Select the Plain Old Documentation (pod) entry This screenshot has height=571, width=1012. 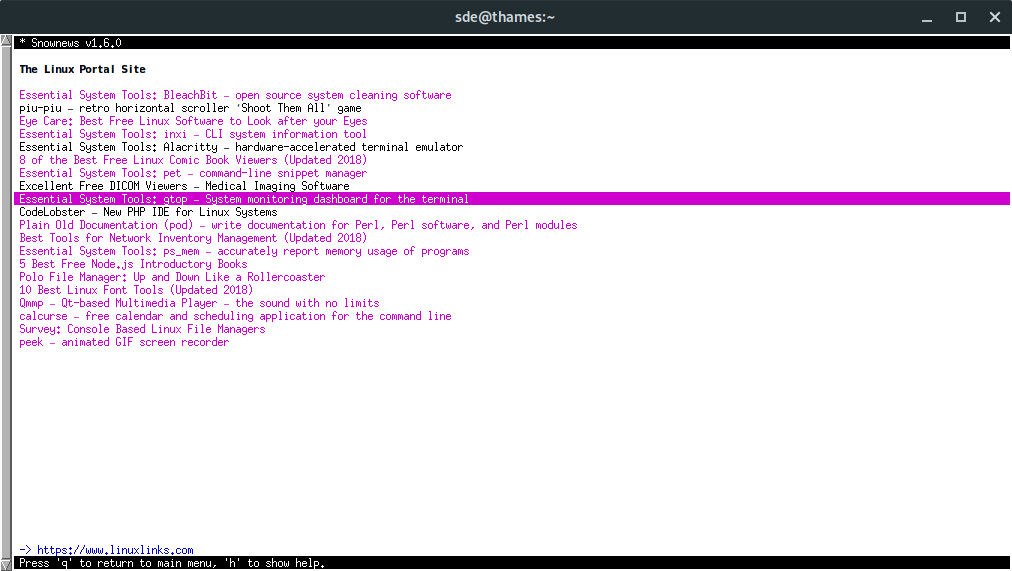pyautogui.click(x=298, y=225)
